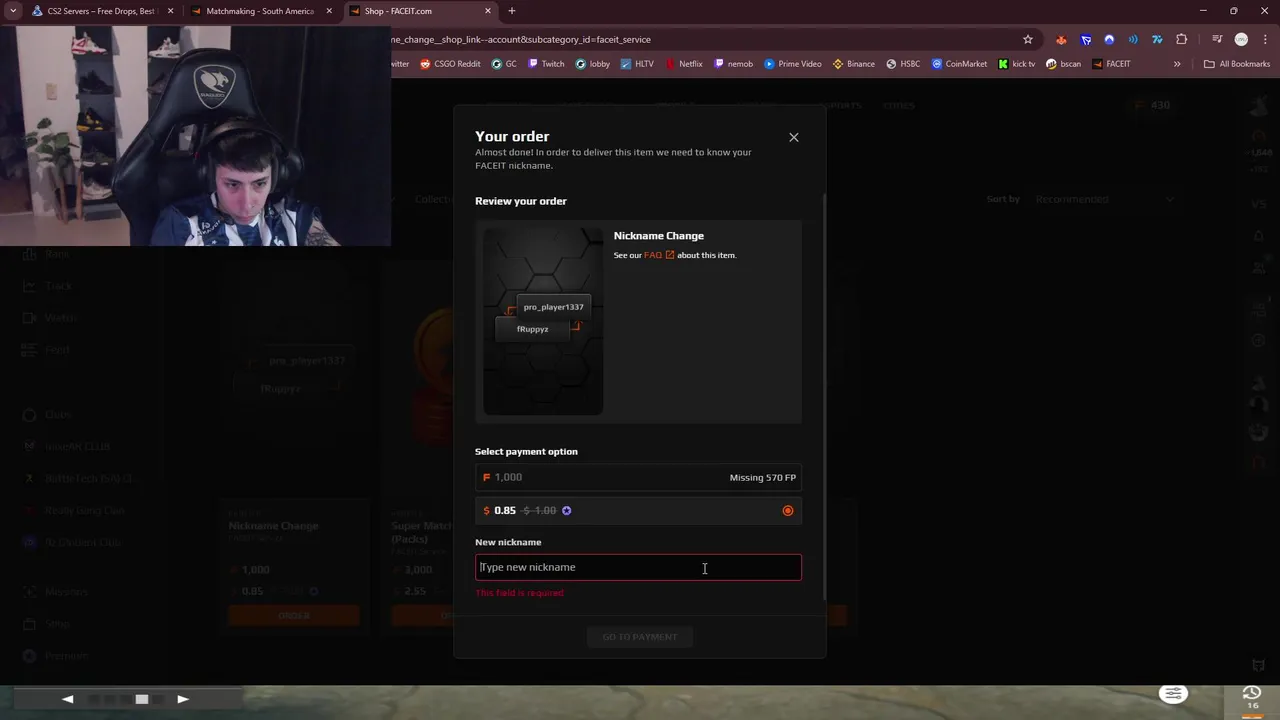Focus the New nickname input field
1280x720 pixels.
[638, 568]
